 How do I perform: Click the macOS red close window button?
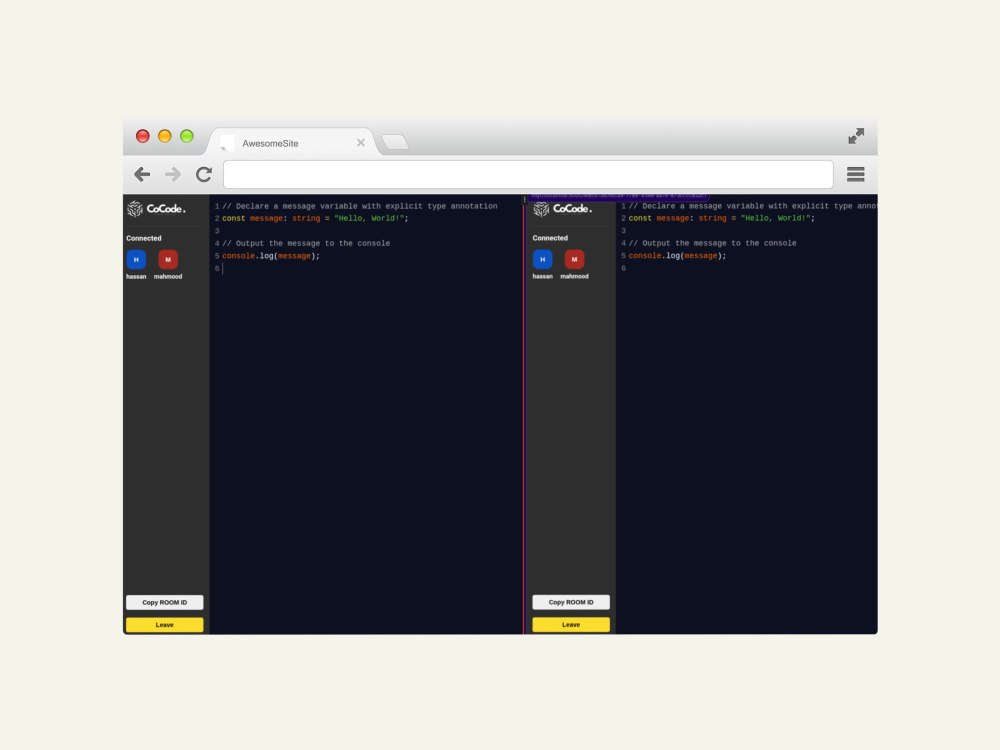143,136
